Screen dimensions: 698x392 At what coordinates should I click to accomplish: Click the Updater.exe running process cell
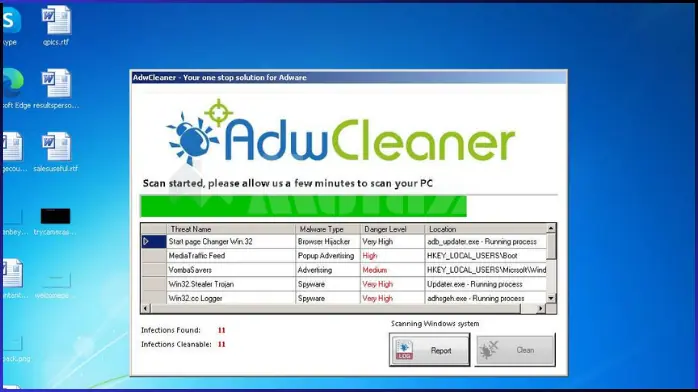pyautogui.click(x=485, y=284)
